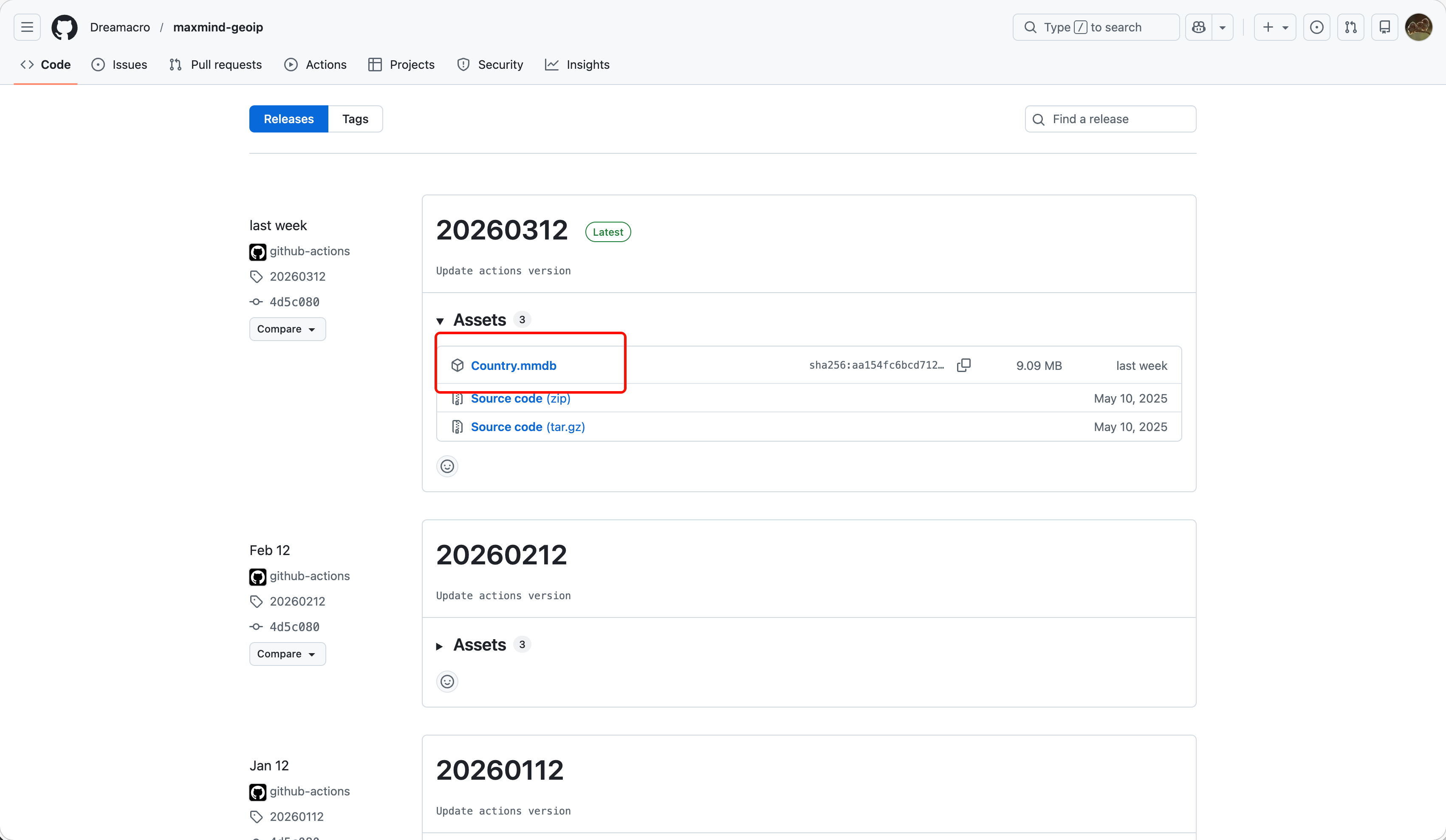This screenshot has height=840, width=1446.
Task: Click the May 10, 2025 date for Source code (tar.gz)
Action: [x=1130, y=427]
